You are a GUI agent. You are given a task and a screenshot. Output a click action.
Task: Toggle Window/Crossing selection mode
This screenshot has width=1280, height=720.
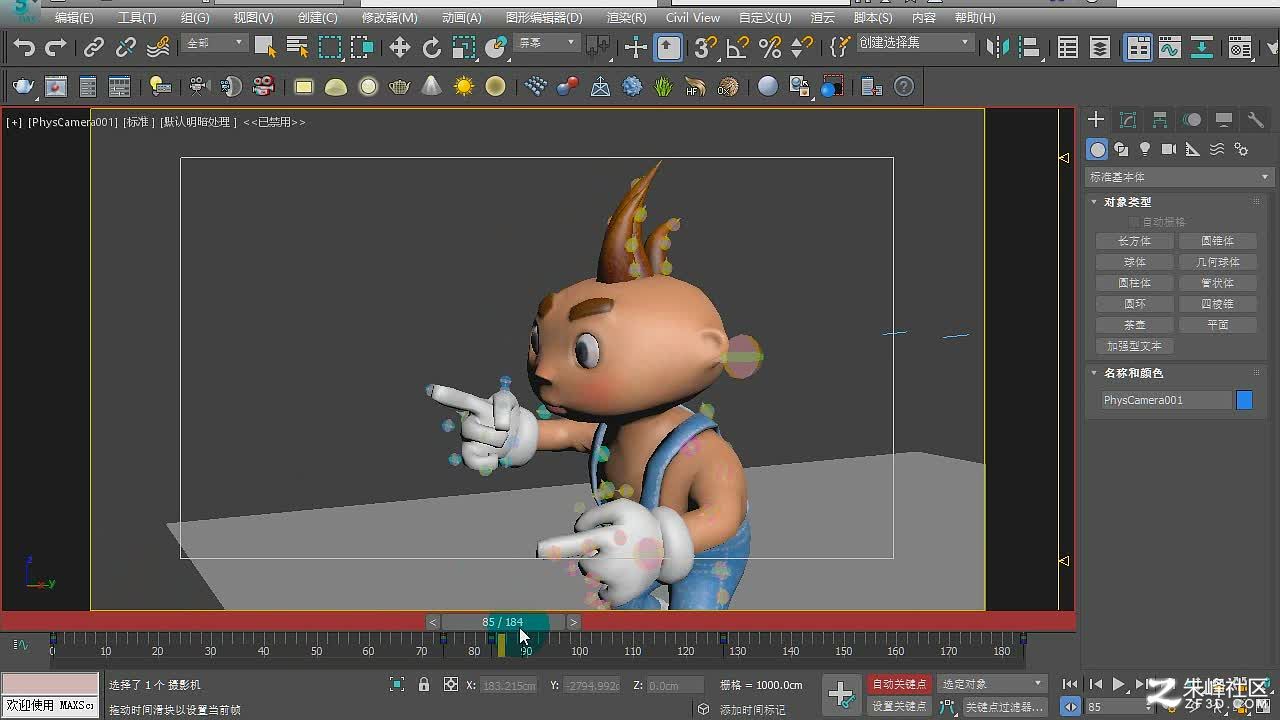(x=362, y=47)
